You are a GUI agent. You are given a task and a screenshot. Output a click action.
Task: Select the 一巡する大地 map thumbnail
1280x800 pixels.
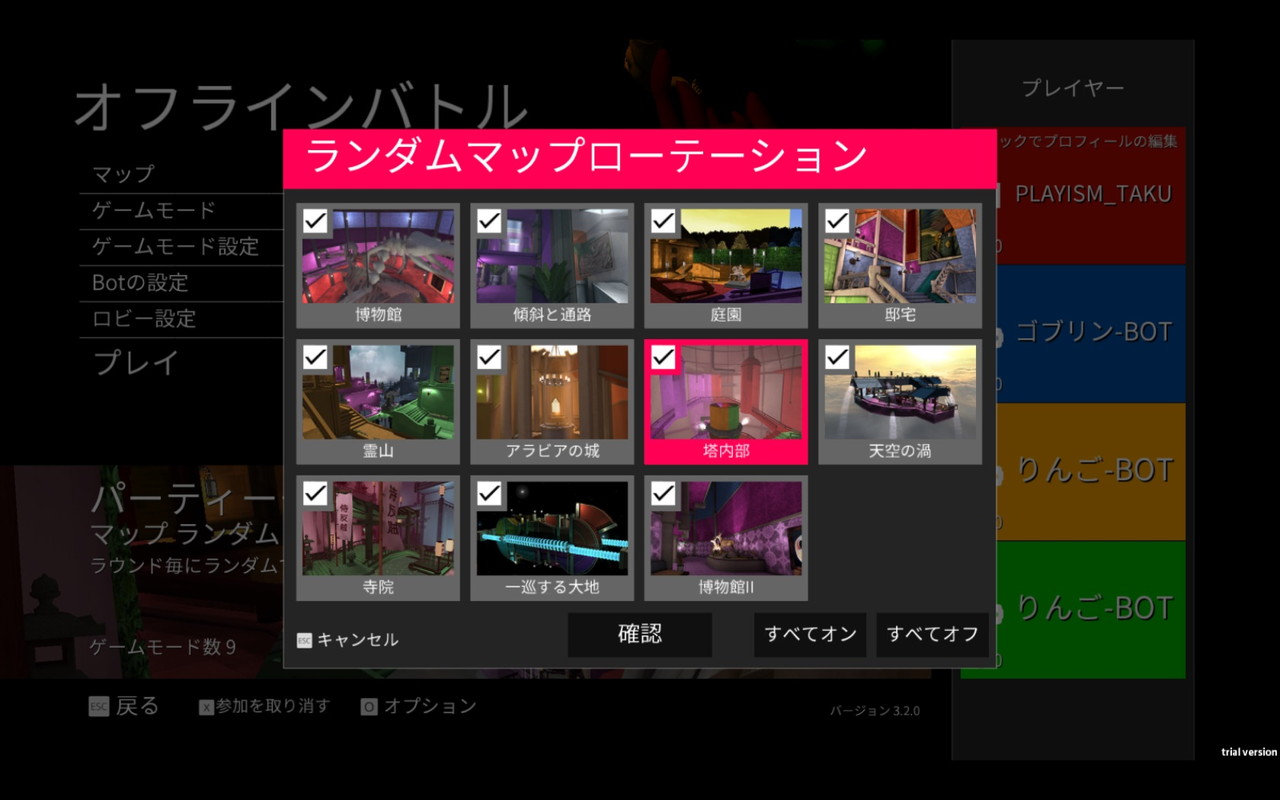(x=552, y=538)
